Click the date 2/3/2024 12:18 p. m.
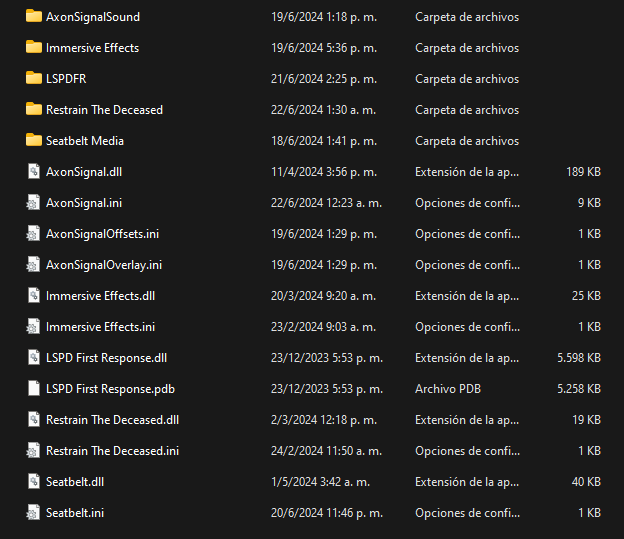 [x=324, y=420]
